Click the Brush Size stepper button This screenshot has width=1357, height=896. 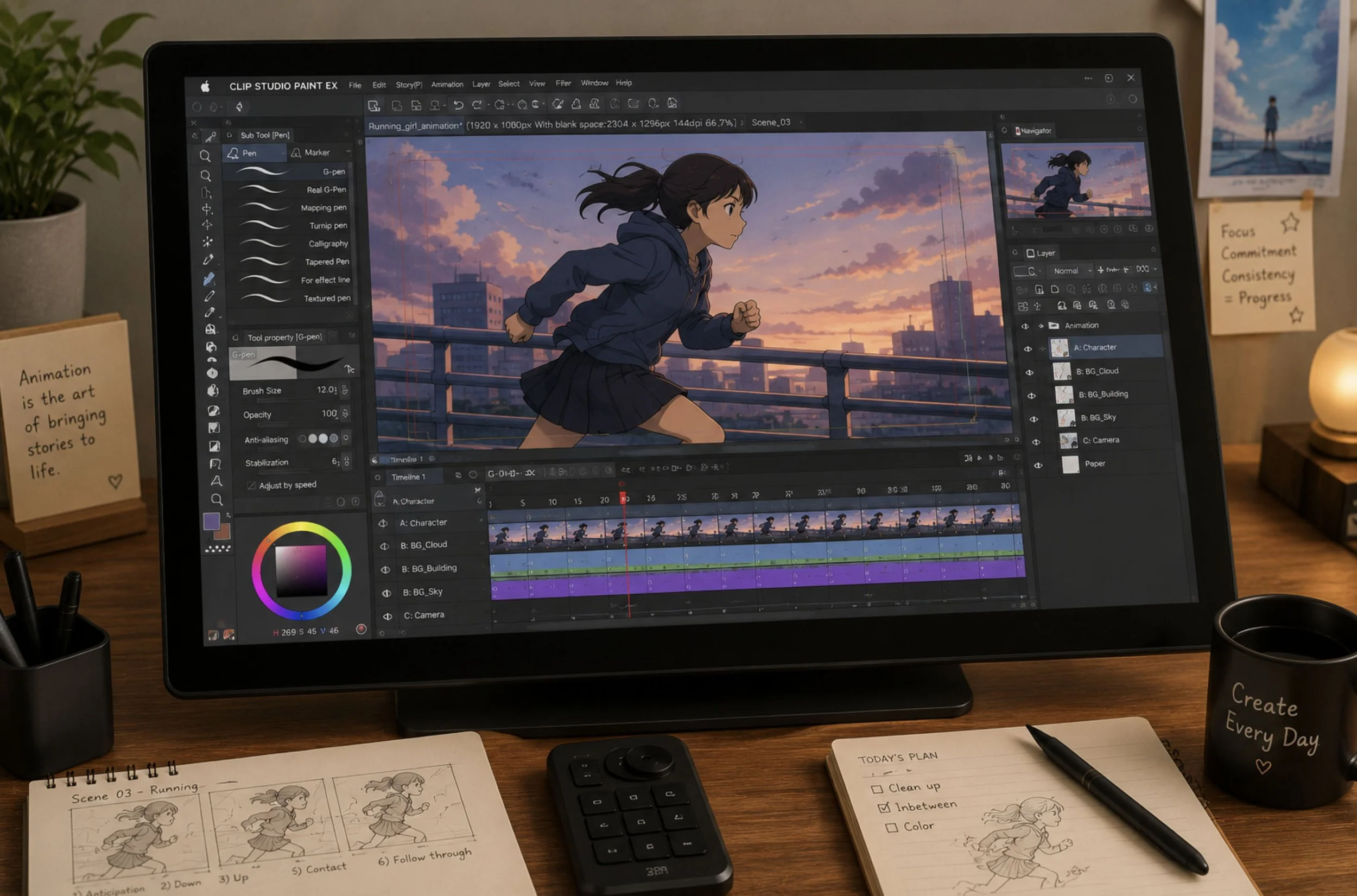(345, 390)
